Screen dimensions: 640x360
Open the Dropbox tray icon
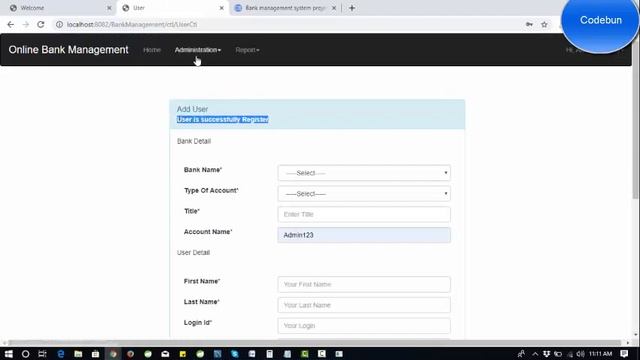(546, 354)
